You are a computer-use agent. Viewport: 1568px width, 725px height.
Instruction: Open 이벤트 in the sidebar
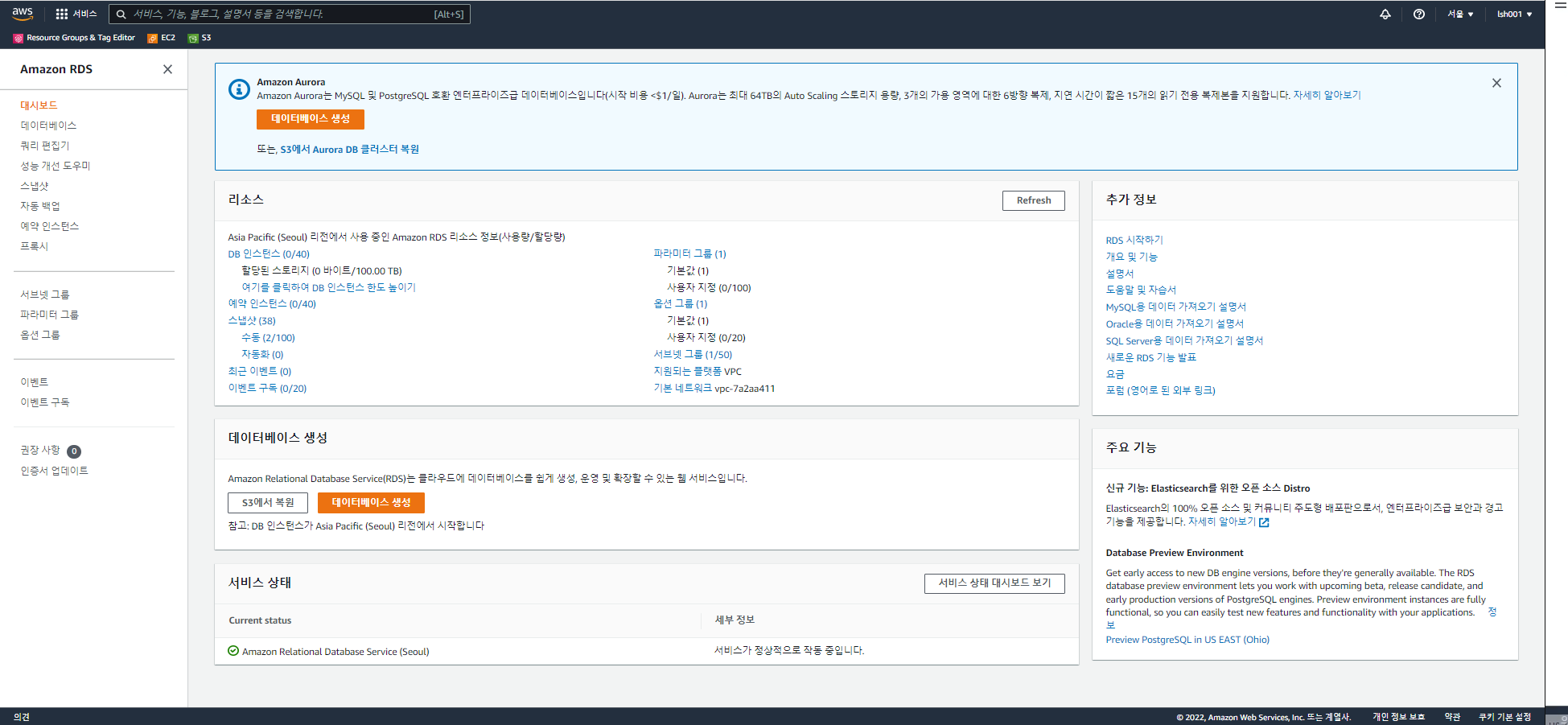click(35, 382)
